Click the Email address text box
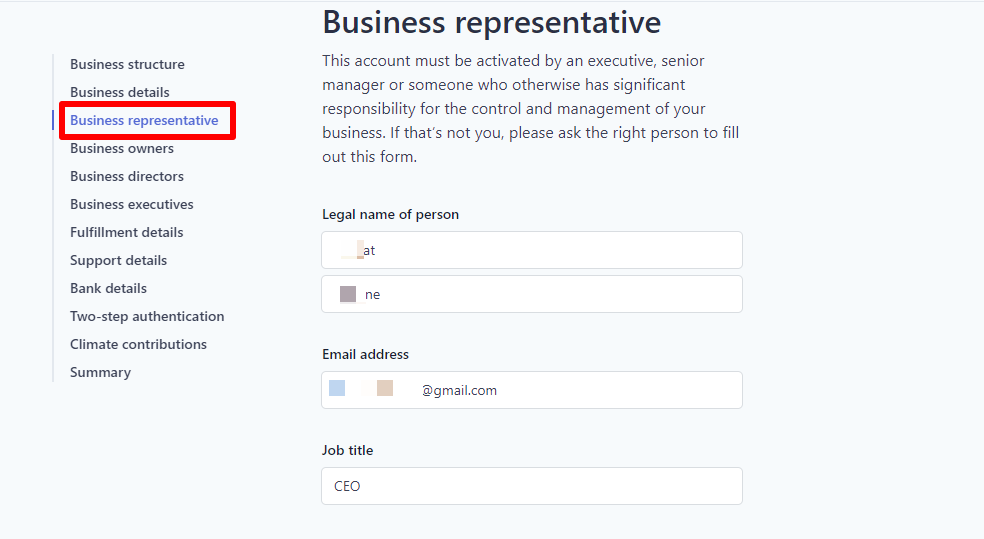Image resolution: width=984 pixels, height=539 pixels. click(x=531, y=390)
